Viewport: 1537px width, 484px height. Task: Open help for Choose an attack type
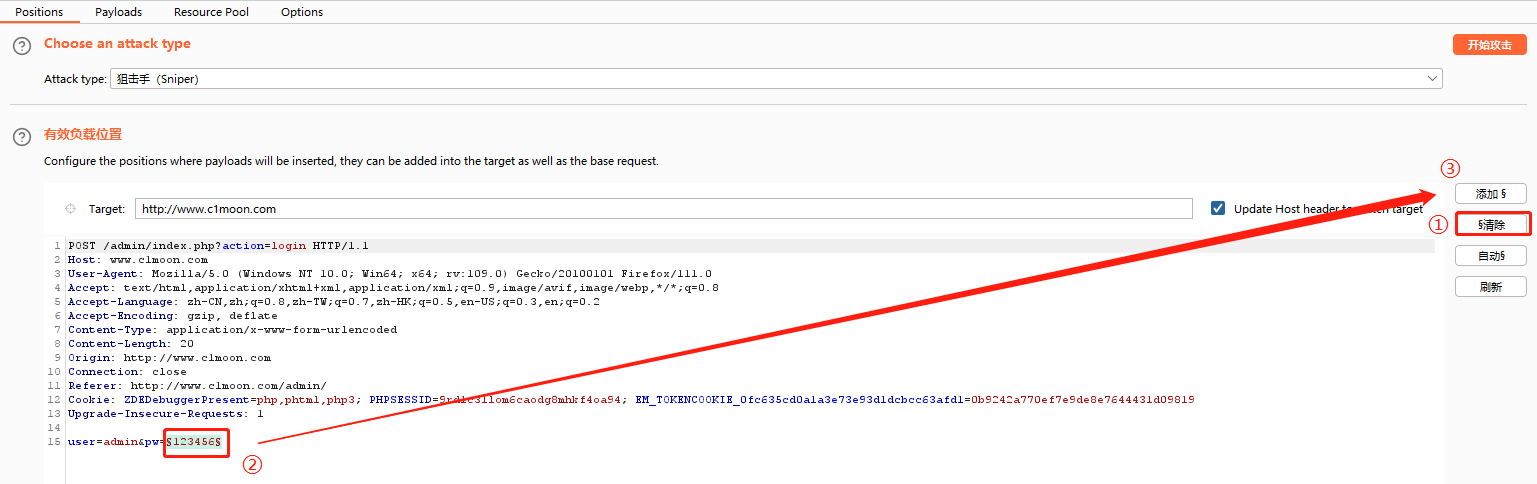click(x=21, y=46)
